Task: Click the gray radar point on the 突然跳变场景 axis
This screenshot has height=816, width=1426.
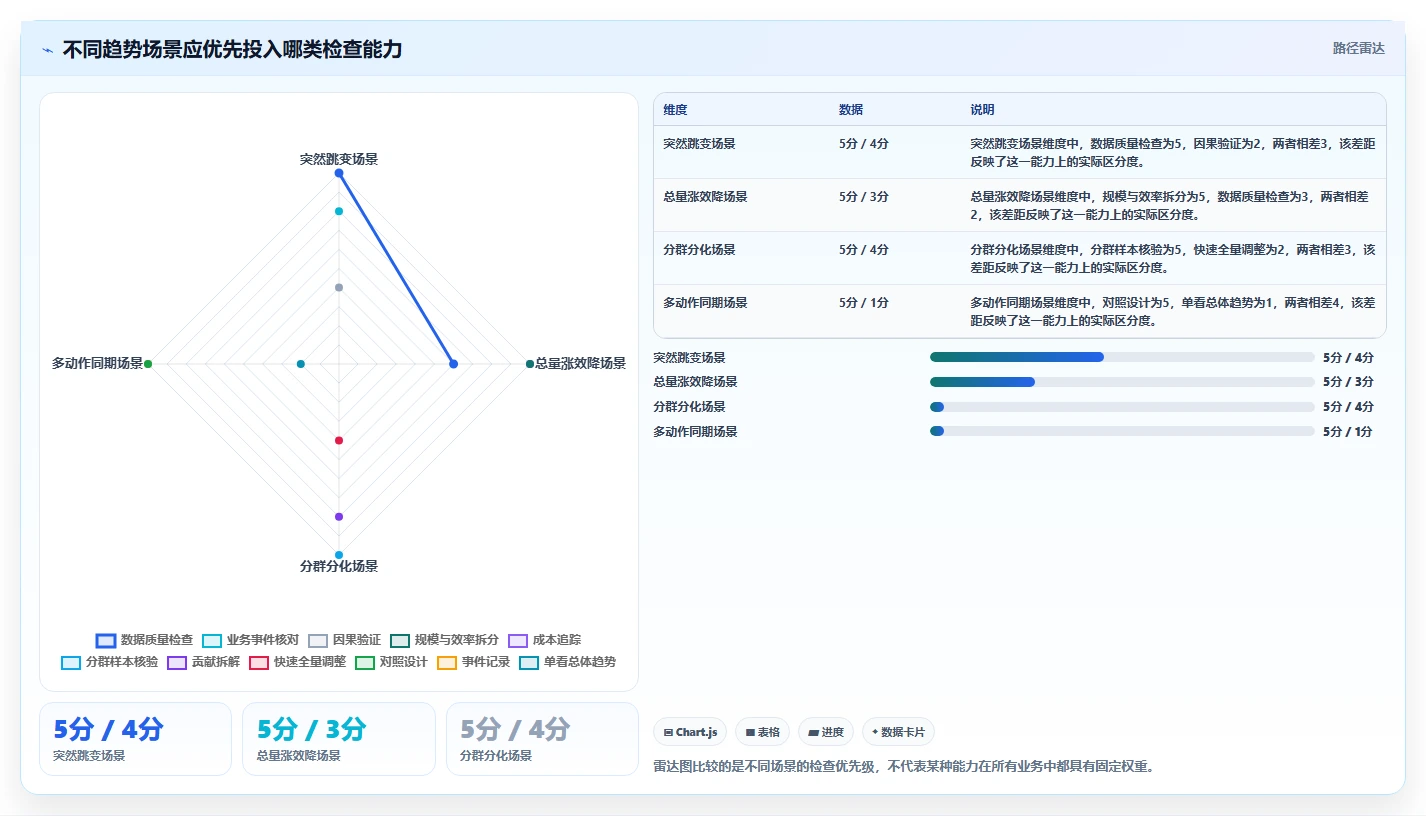Action: [x=339, y=288]
